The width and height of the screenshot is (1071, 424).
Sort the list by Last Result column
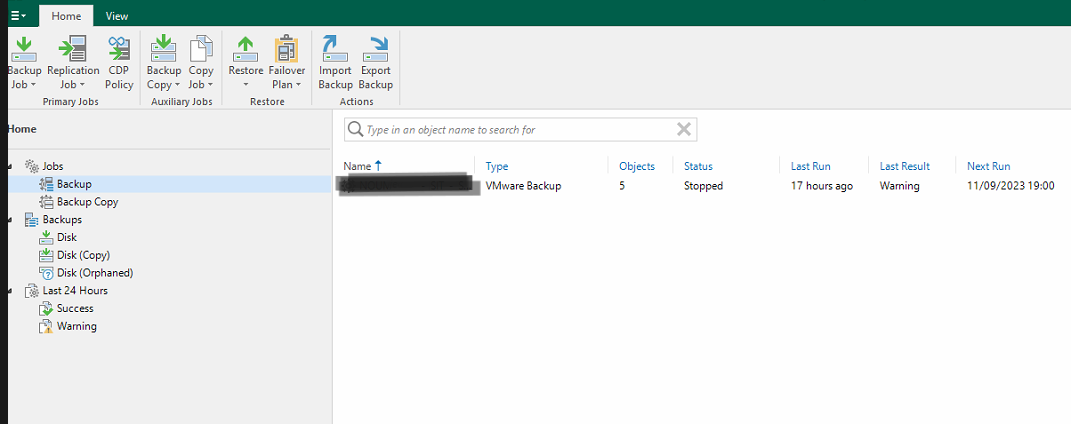pyautogui.click(x=904, y=166)
